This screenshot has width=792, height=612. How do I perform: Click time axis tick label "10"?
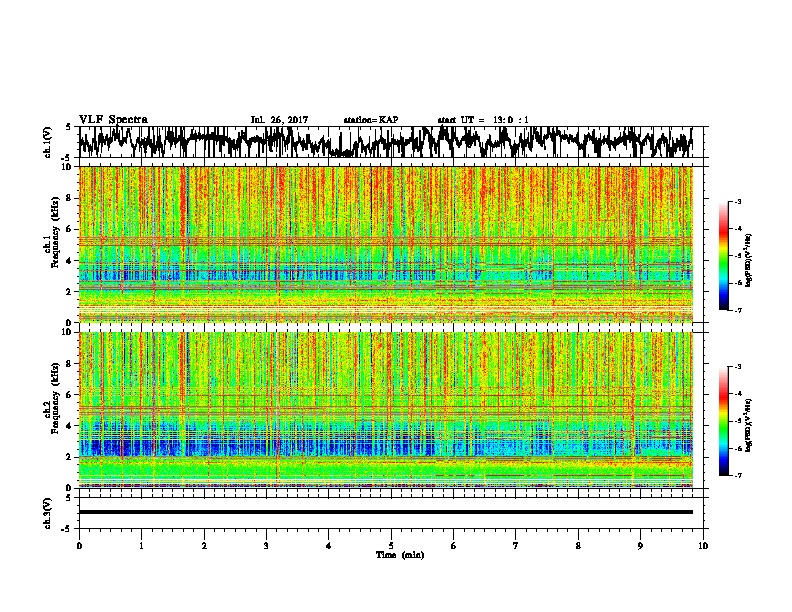coord(703,546)
